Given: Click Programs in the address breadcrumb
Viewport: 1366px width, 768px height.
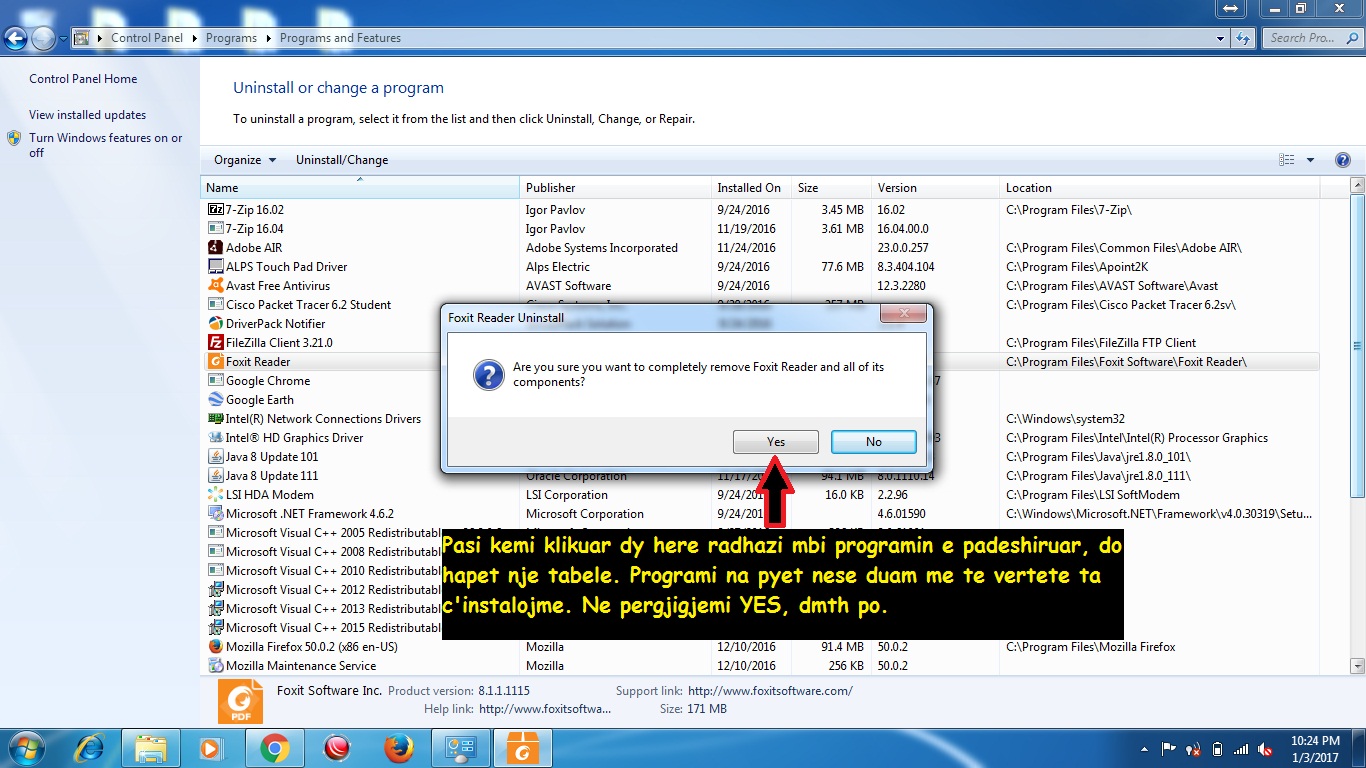Looking at the screenshot, I should (231, 38).
